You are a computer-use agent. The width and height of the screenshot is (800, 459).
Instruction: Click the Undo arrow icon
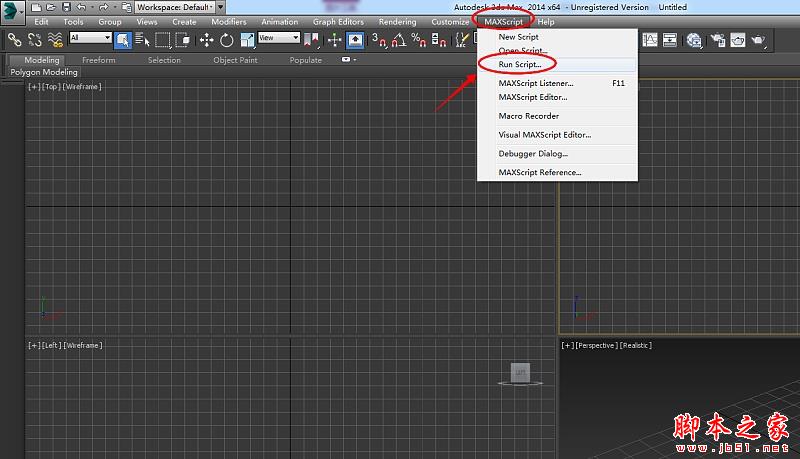[81, 7]
